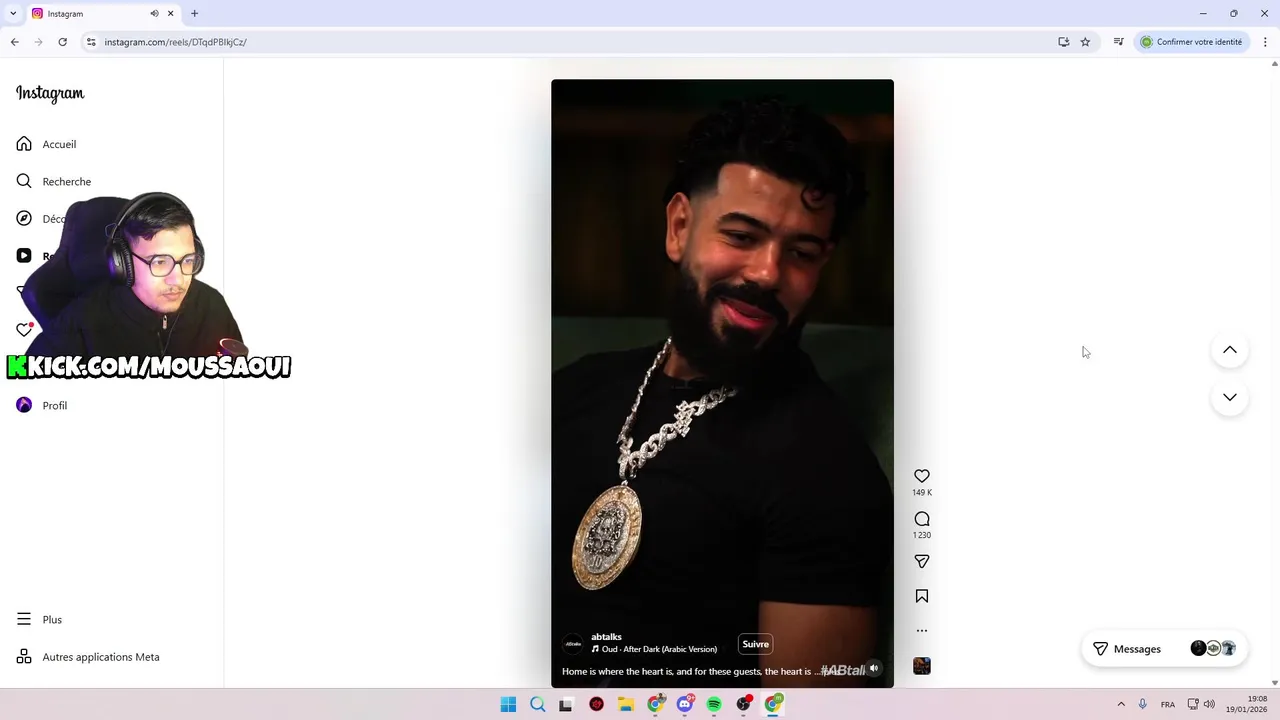This screenshot has width=1280, height=720.
Task: Reload the Instagram page
Action: (x=62, y=42)
